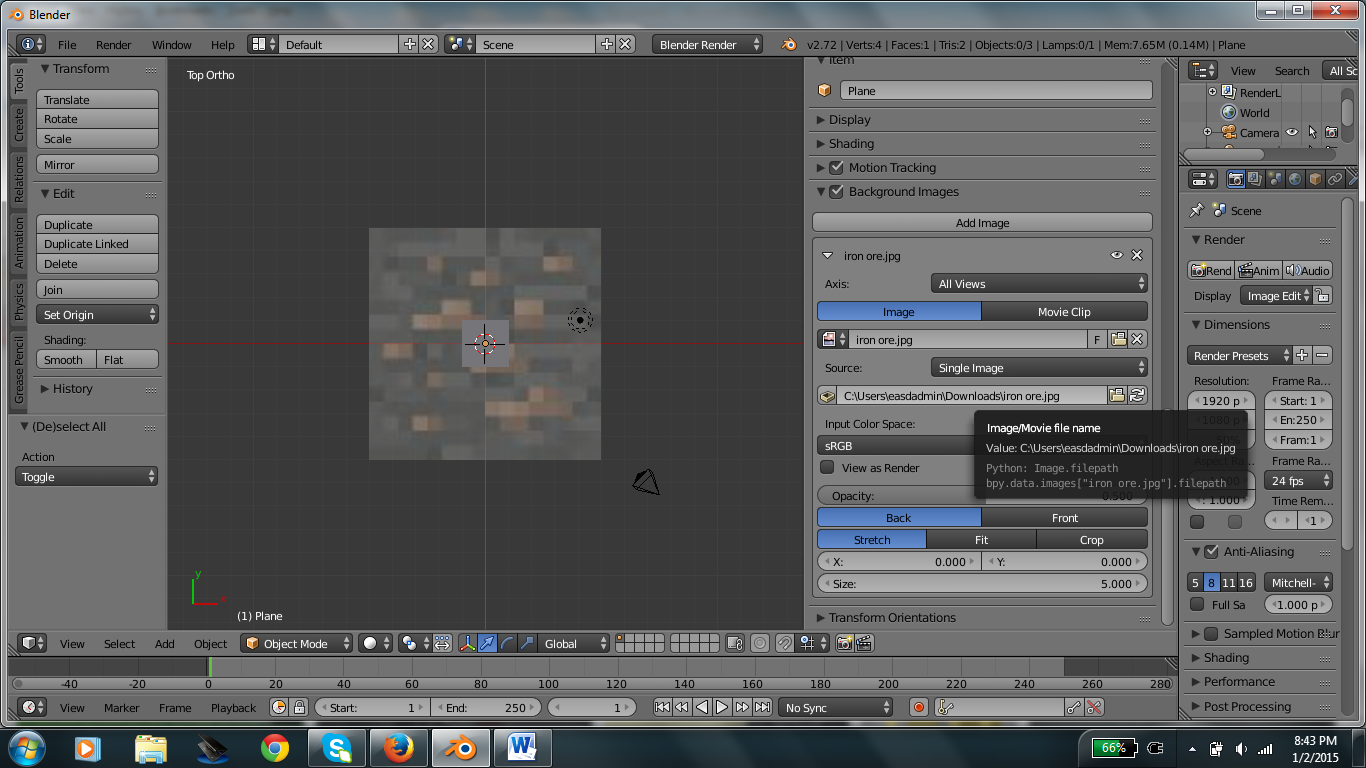Viewport: 1366px width, 768px height.
Task: Open the Blender Render engine dropdown
Action: pos(707,44)
